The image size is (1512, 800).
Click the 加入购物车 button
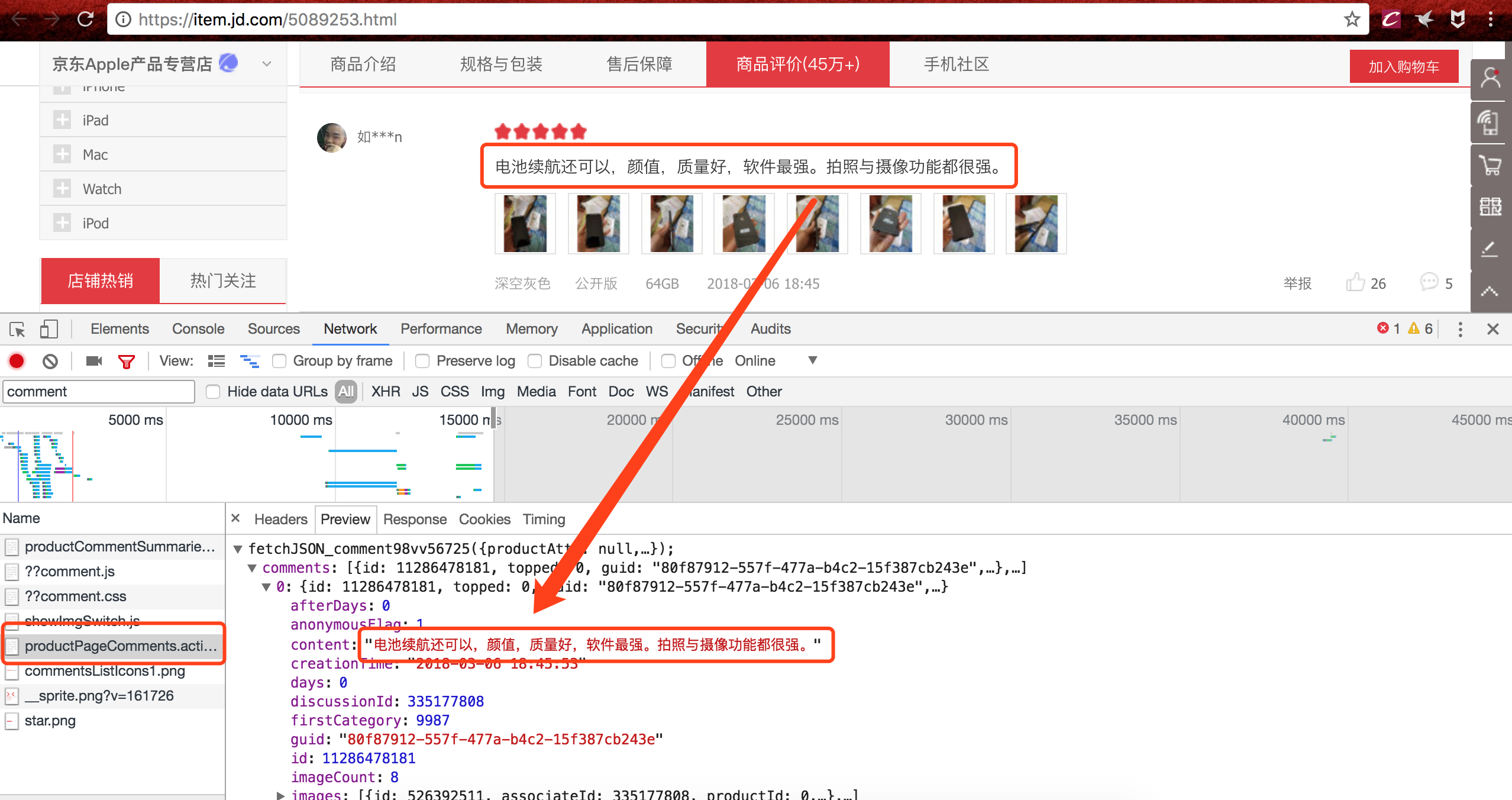(x=1403, y=67)
